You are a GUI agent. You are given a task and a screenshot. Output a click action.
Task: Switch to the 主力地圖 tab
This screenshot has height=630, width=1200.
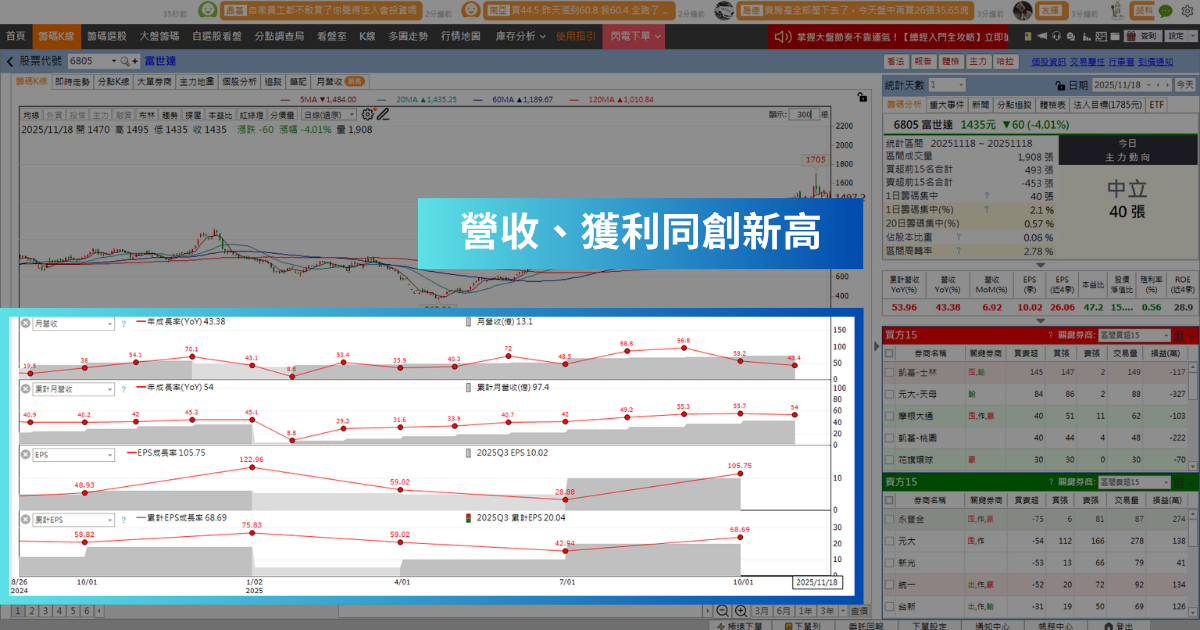[197, 81]
